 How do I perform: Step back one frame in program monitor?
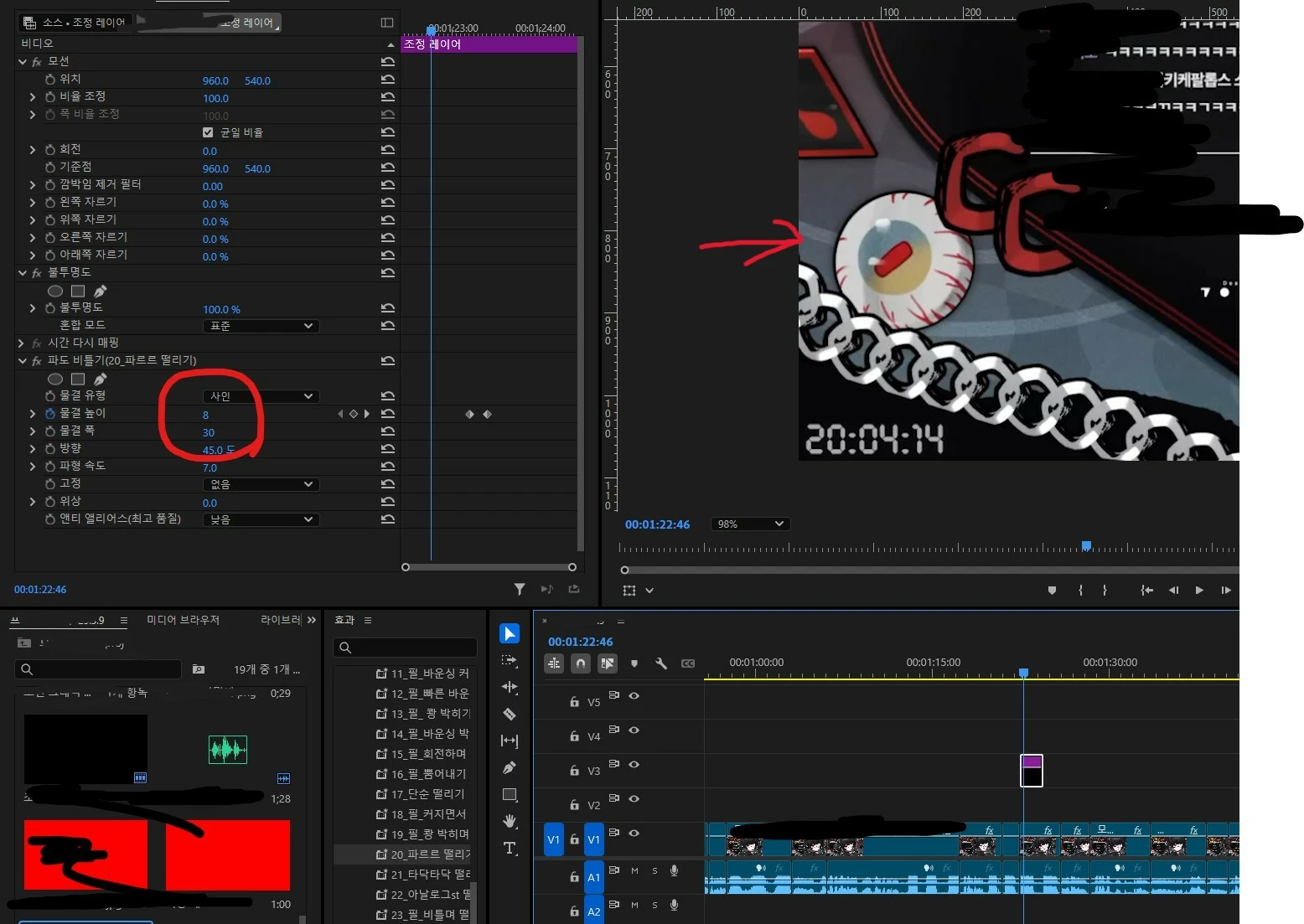[1174, 591]
